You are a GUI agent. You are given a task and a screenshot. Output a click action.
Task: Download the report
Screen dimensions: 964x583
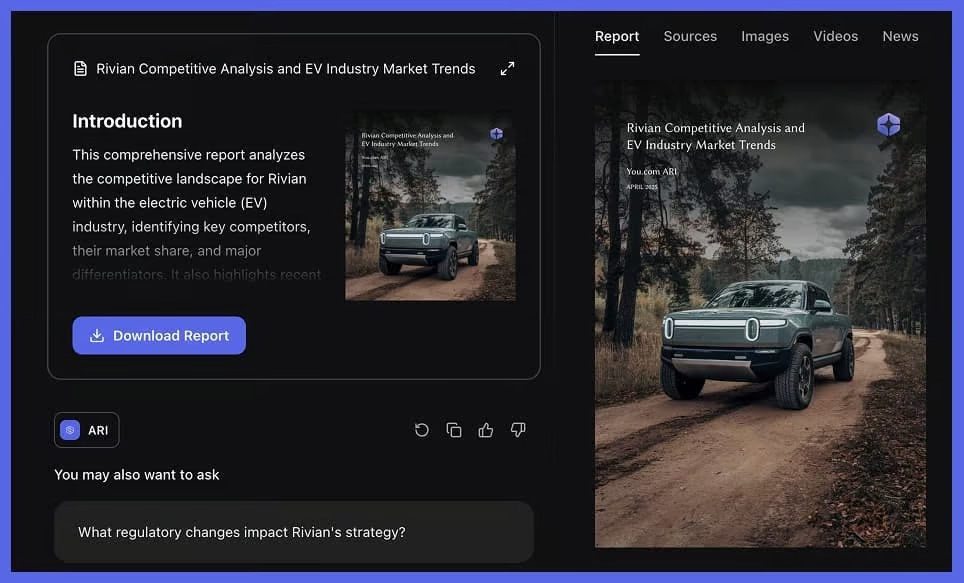click(159, 335)
